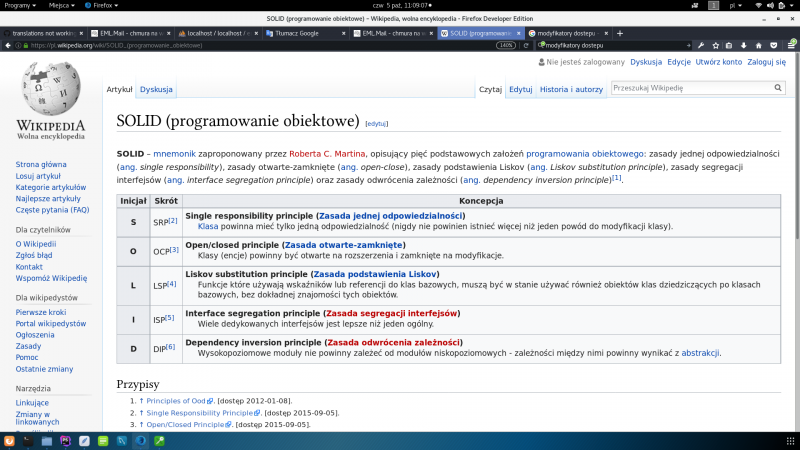800x450 pixels.
Task: Go to the Firefox home page icon
Action: tap(756, 45)
